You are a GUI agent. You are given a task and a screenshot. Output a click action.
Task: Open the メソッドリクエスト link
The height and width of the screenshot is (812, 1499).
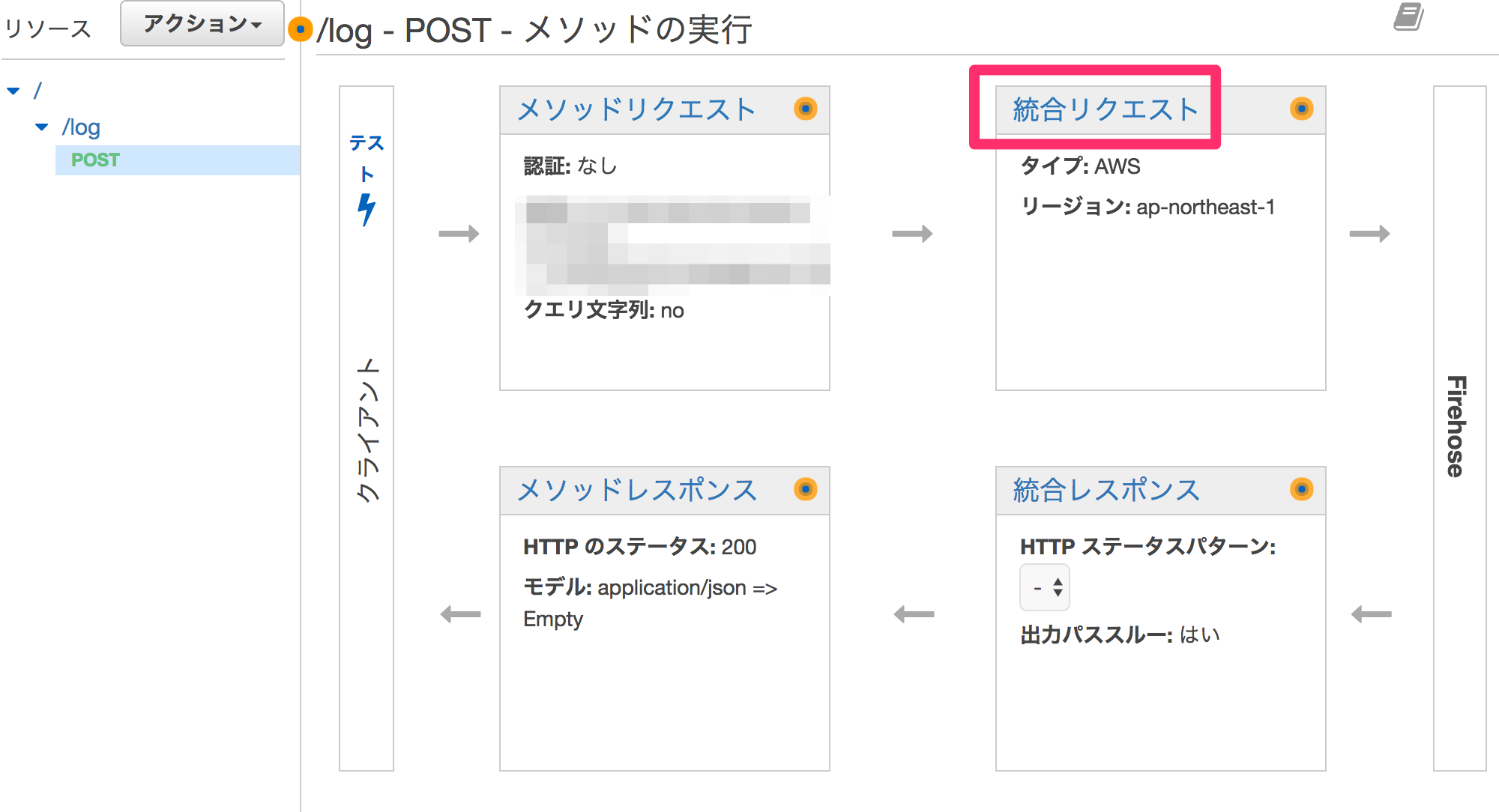[x=636, y=110]
